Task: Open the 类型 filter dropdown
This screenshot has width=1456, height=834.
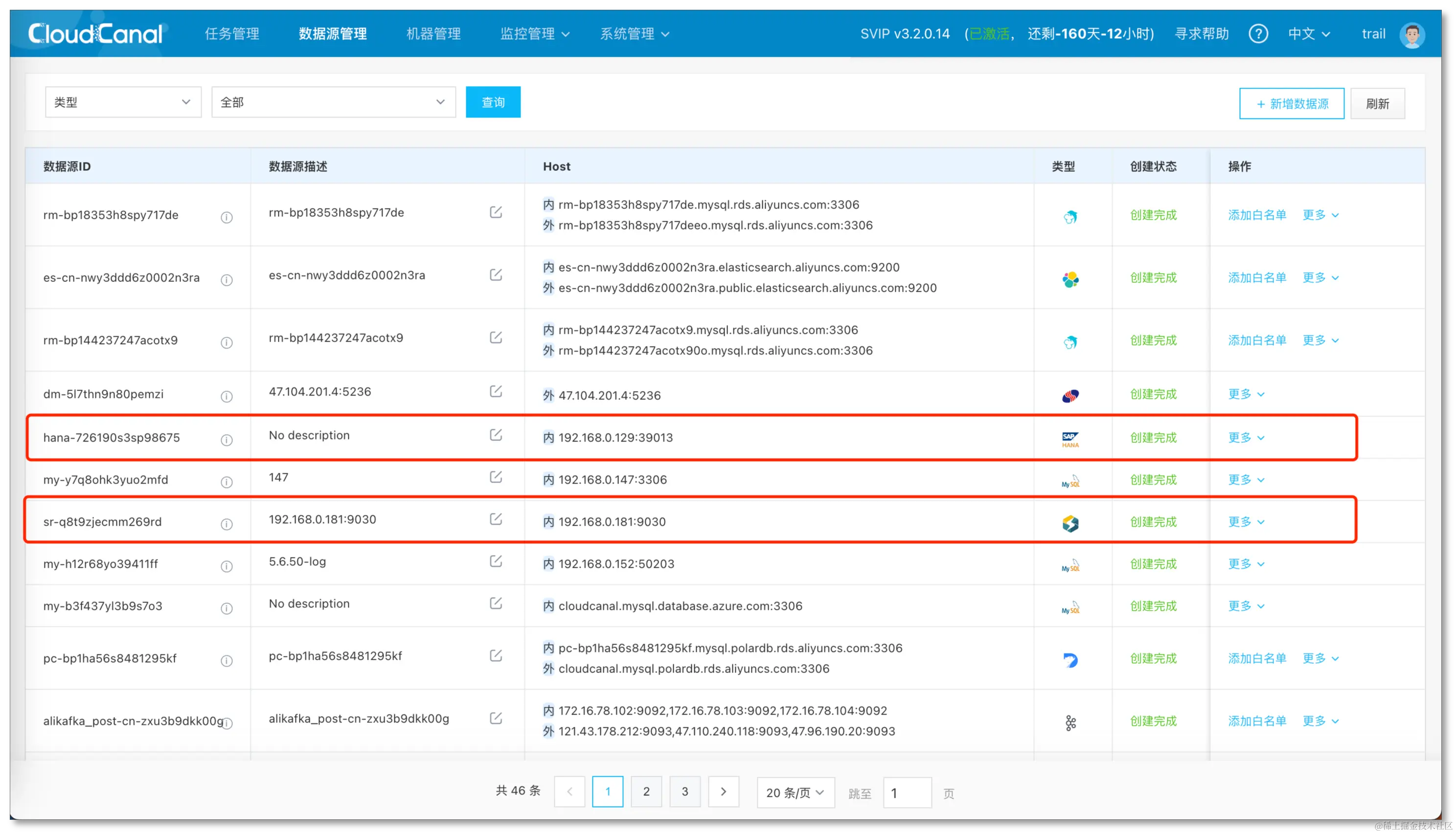Action: click(123, 102)
